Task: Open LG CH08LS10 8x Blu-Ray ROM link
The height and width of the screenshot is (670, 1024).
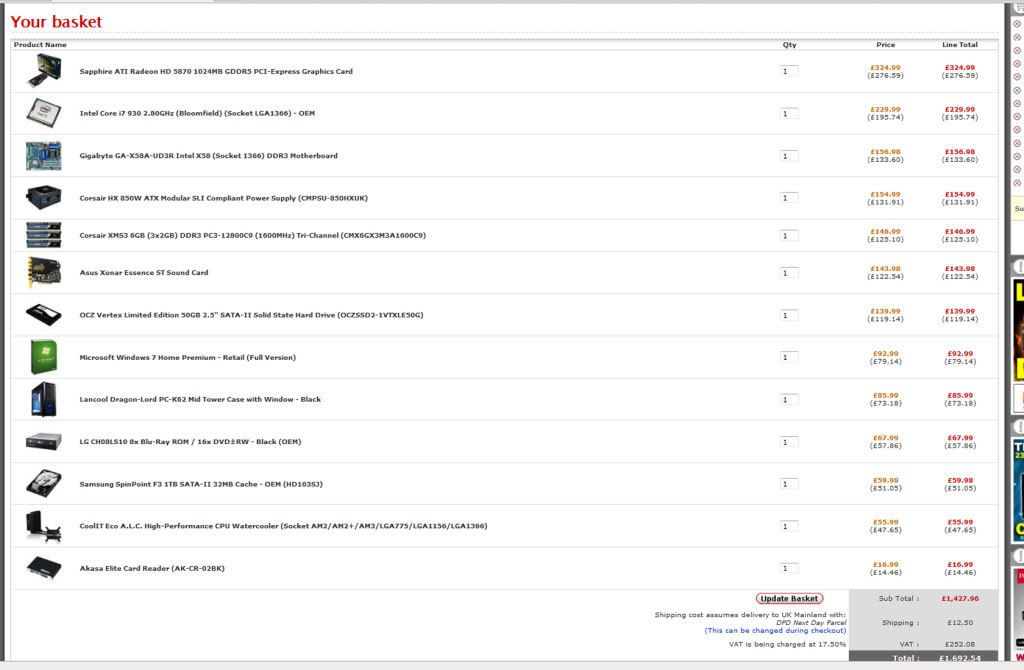Action: point(190,441)
